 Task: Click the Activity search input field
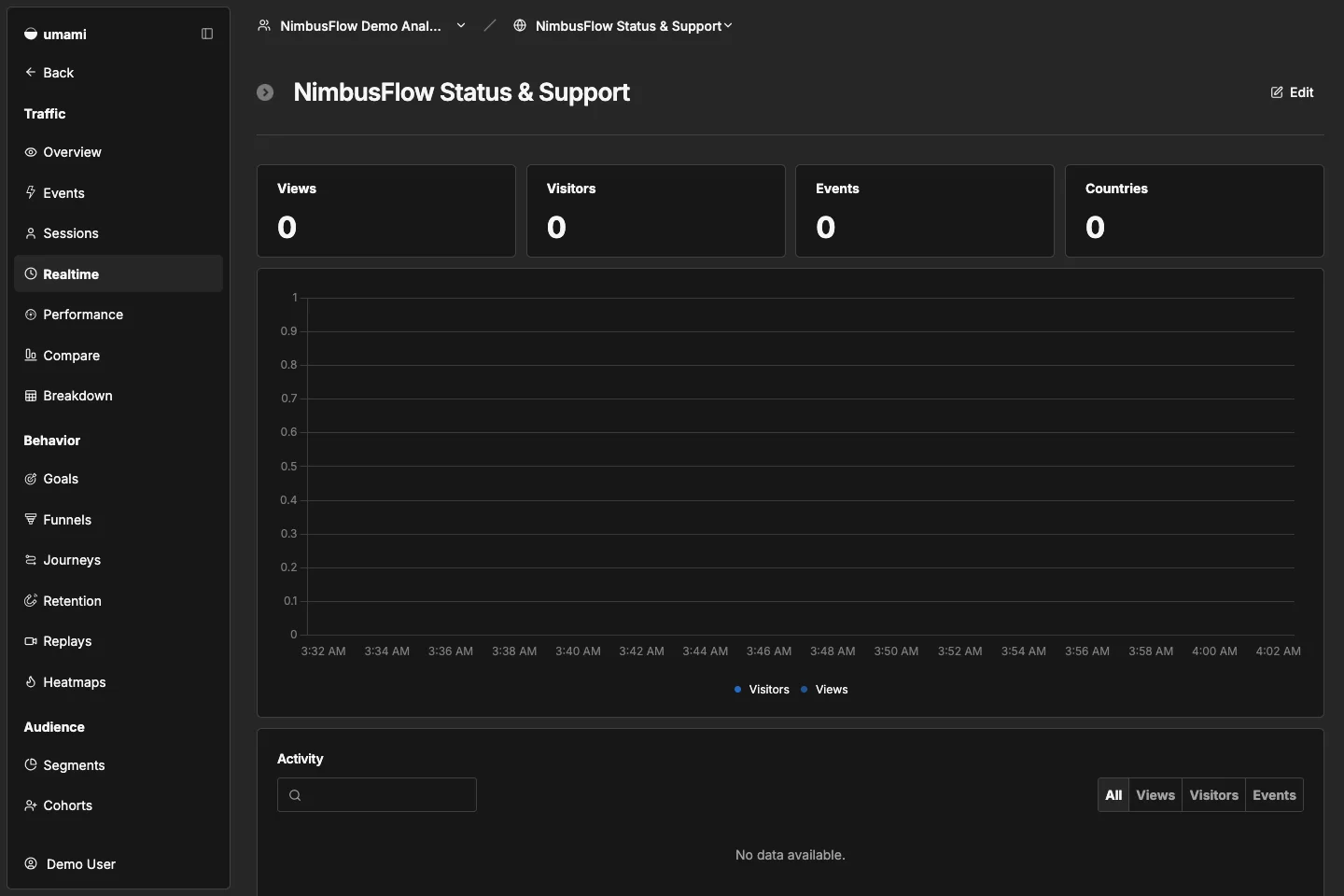[x=377, y=795]
